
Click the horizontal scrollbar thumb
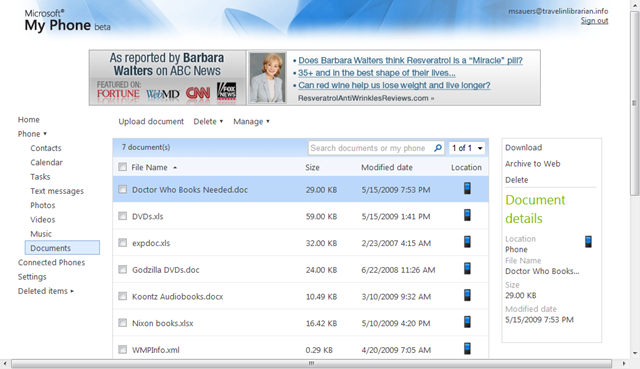[x=311, y=363]
